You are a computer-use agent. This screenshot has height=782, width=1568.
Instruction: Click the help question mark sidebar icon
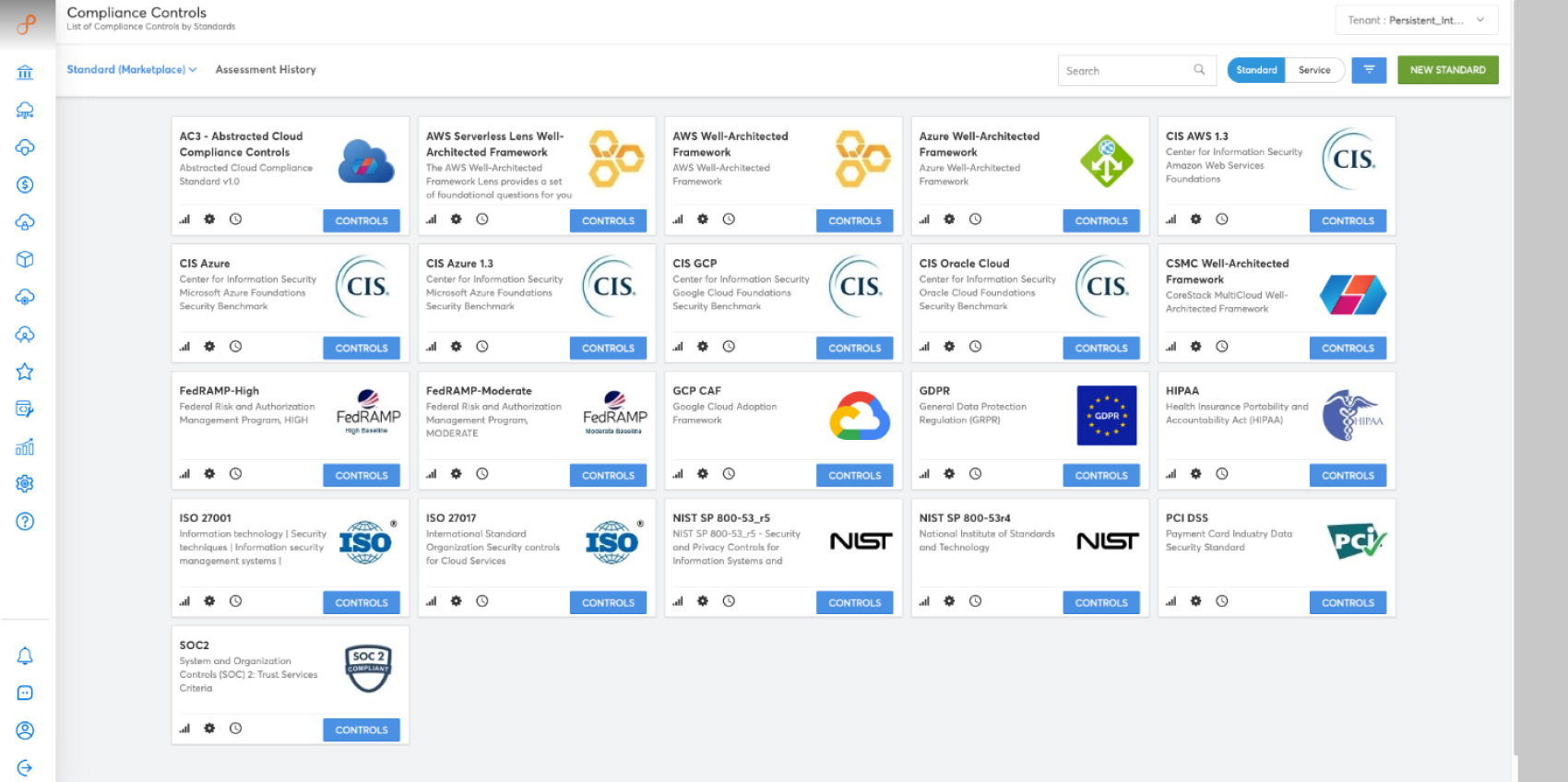[x=25, y=521]
